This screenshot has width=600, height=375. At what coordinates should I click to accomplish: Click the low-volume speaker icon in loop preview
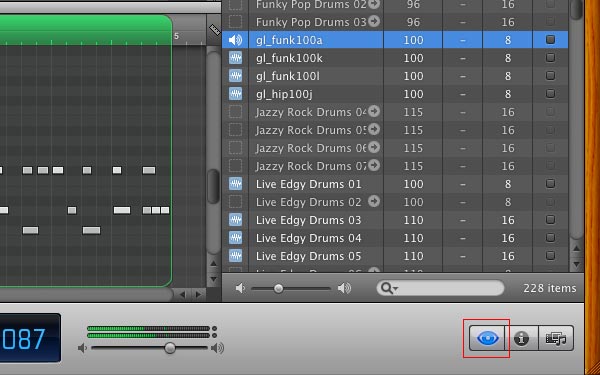click(x=240, y=288)
